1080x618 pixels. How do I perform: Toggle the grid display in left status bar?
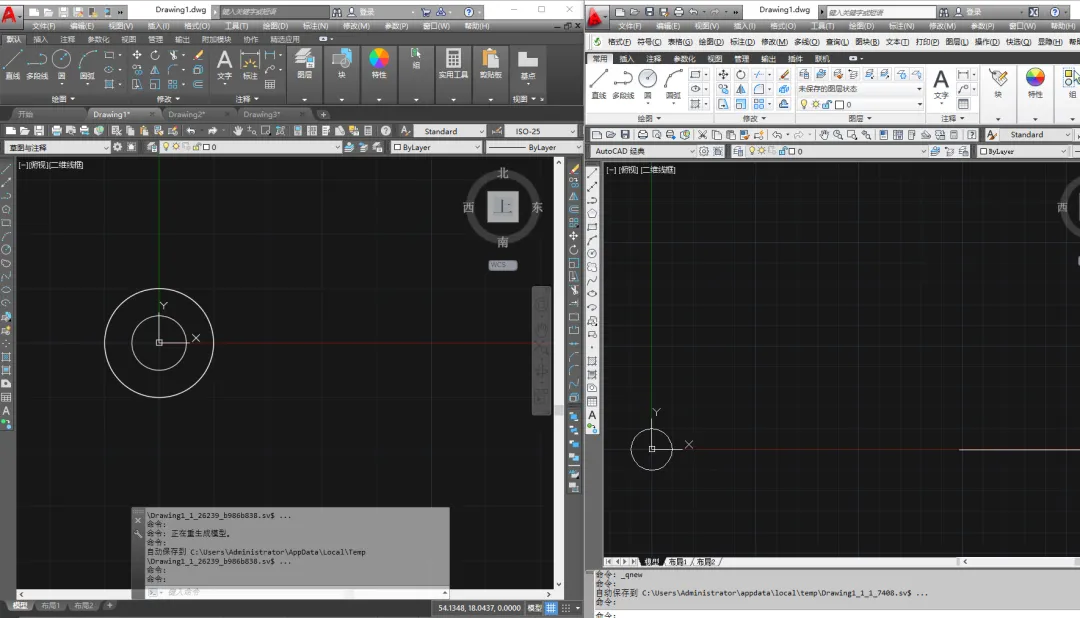(x=551, y=607)
